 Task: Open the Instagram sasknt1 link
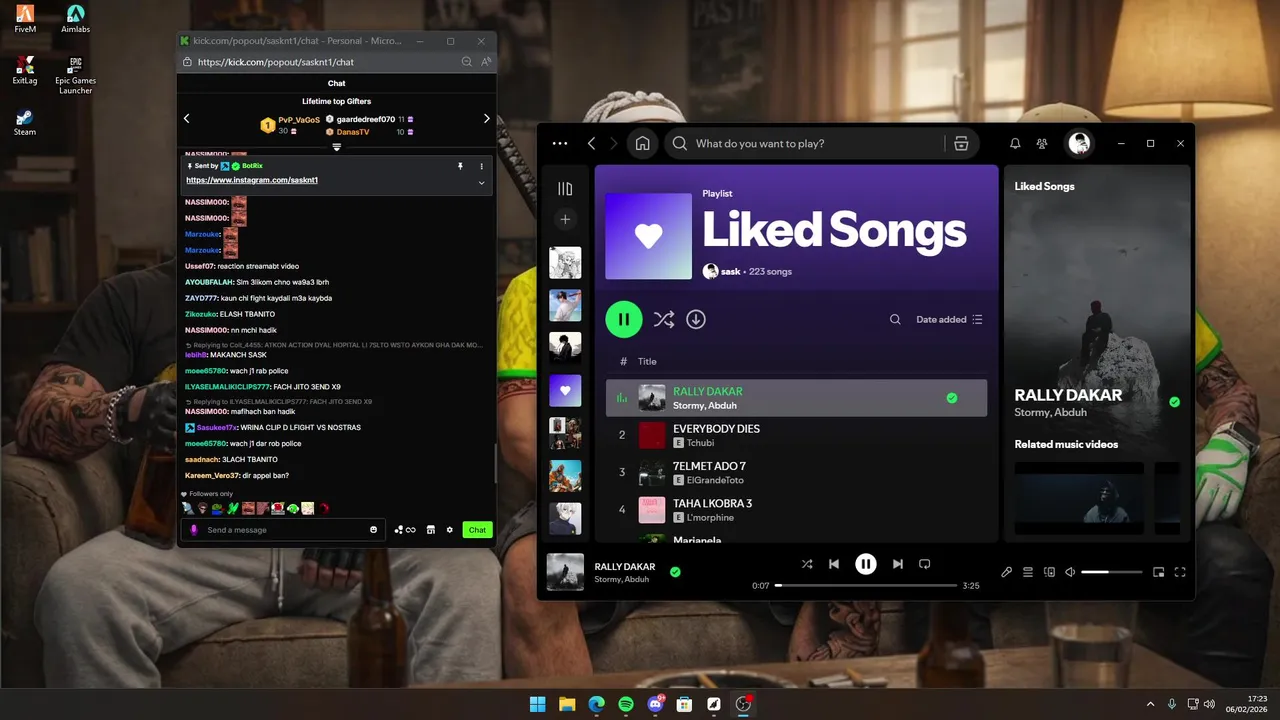pos(252,180)
